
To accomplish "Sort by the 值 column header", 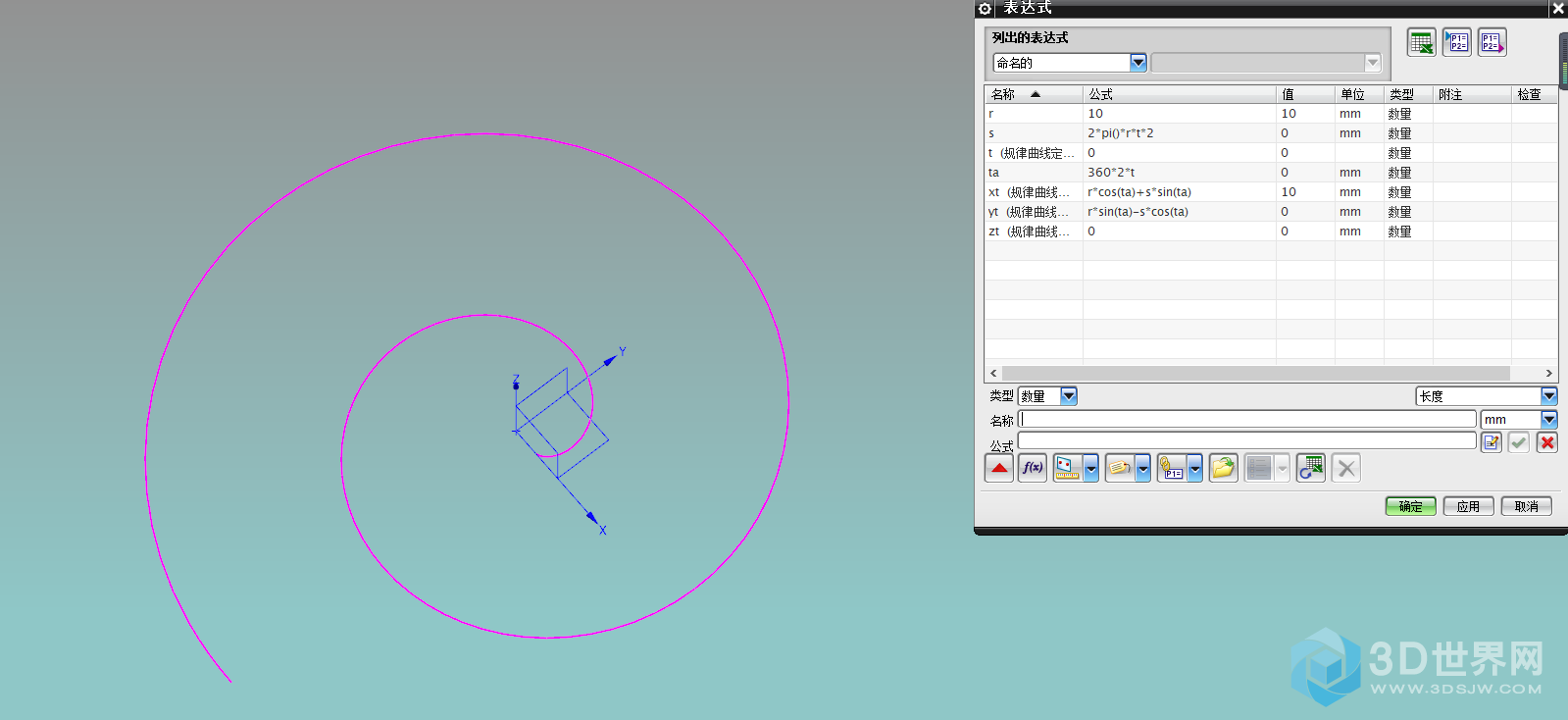I will (1305, 94).
